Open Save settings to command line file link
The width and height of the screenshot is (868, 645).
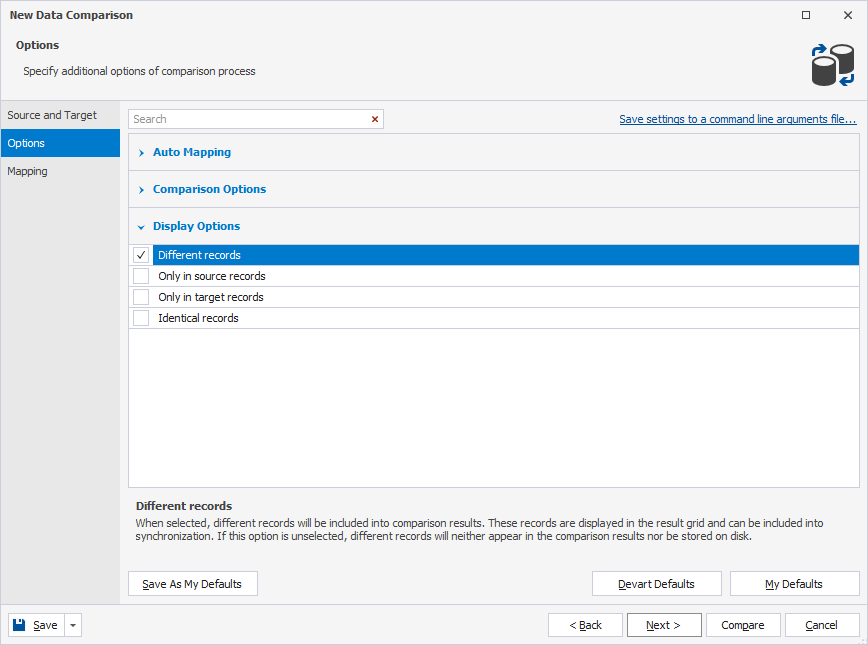pyautogui.click(x=737, y=119)
